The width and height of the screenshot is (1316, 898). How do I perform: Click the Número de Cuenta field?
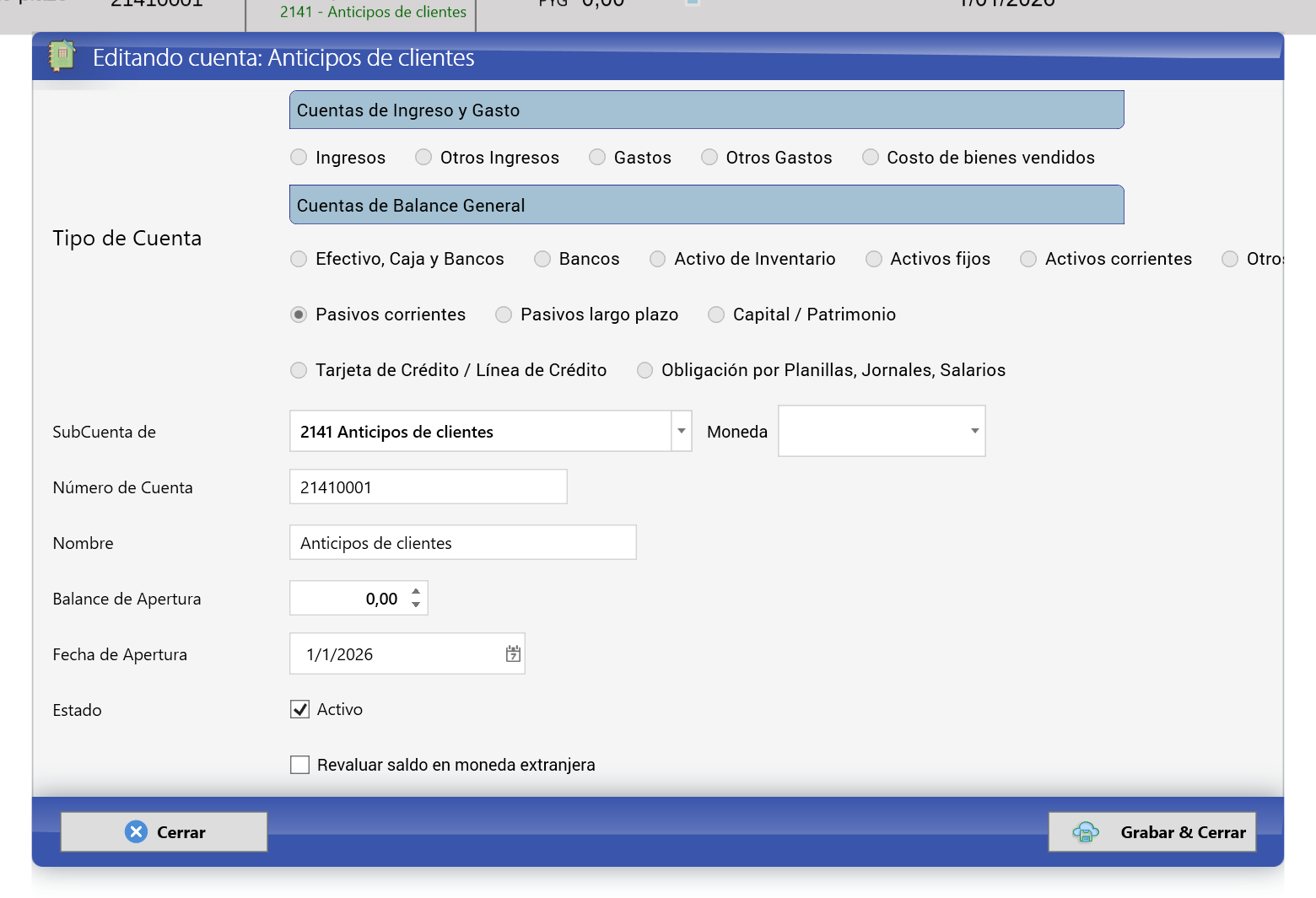pos(429,487)
